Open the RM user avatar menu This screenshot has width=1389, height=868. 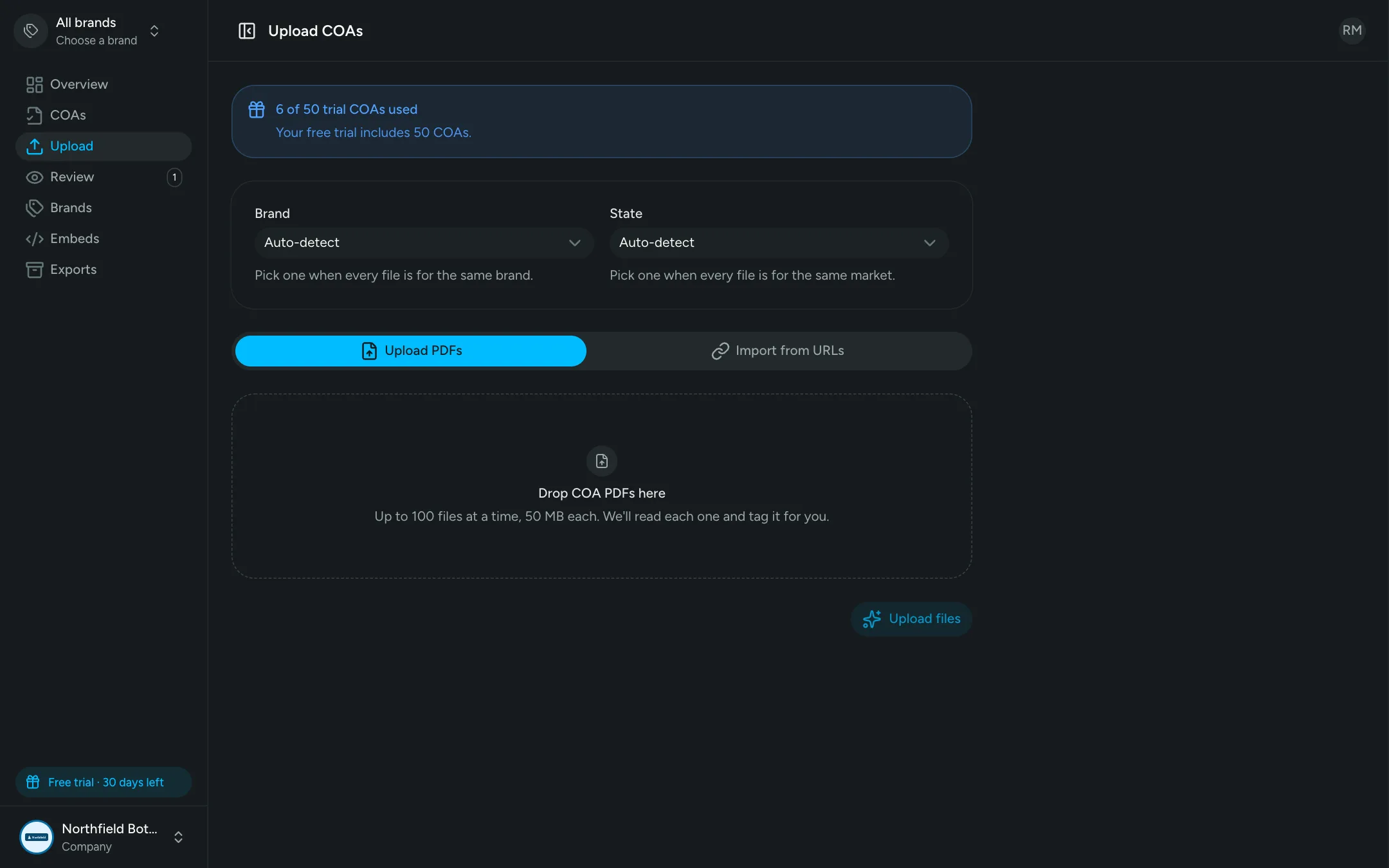(x=1352, y=30)
